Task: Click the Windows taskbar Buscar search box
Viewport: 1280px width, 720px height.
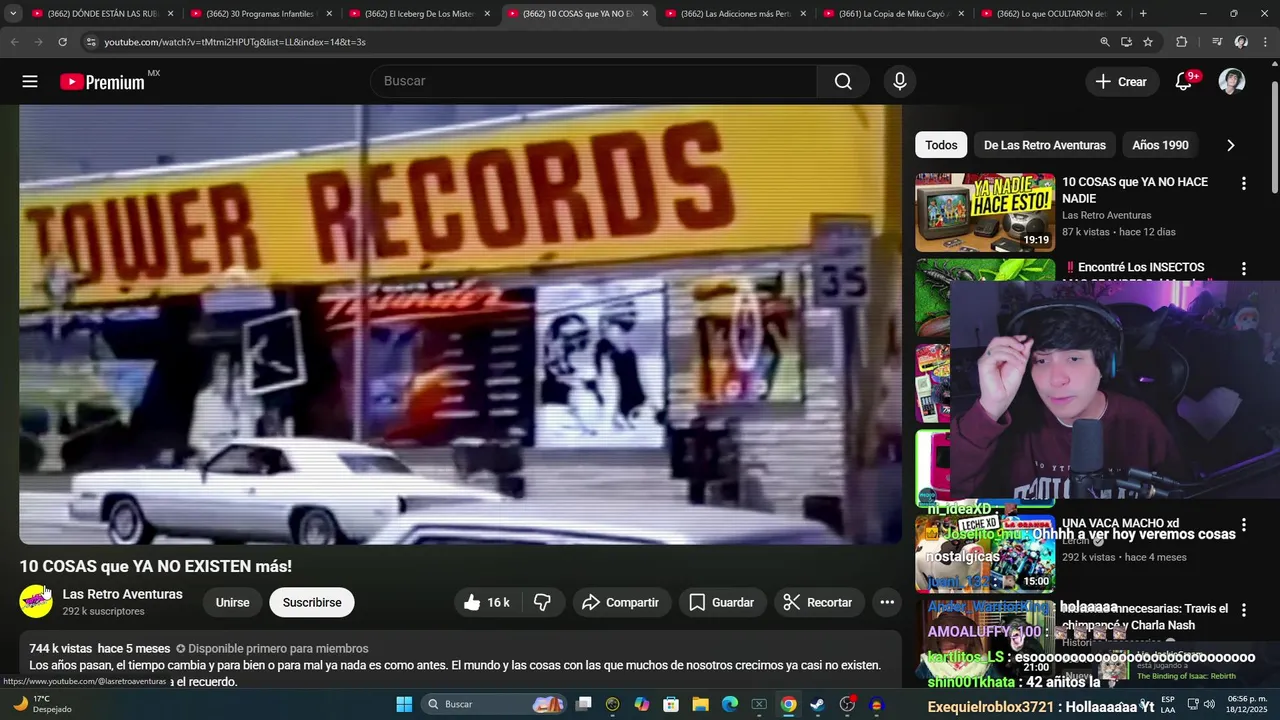Action: [x=495, y=704]
